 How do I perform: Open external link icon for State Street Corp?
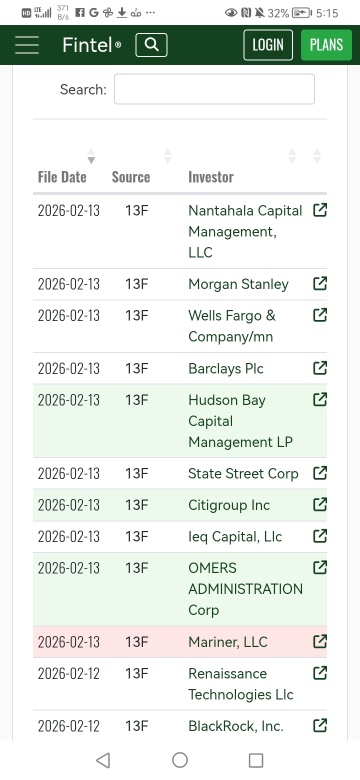coord(320,473)
